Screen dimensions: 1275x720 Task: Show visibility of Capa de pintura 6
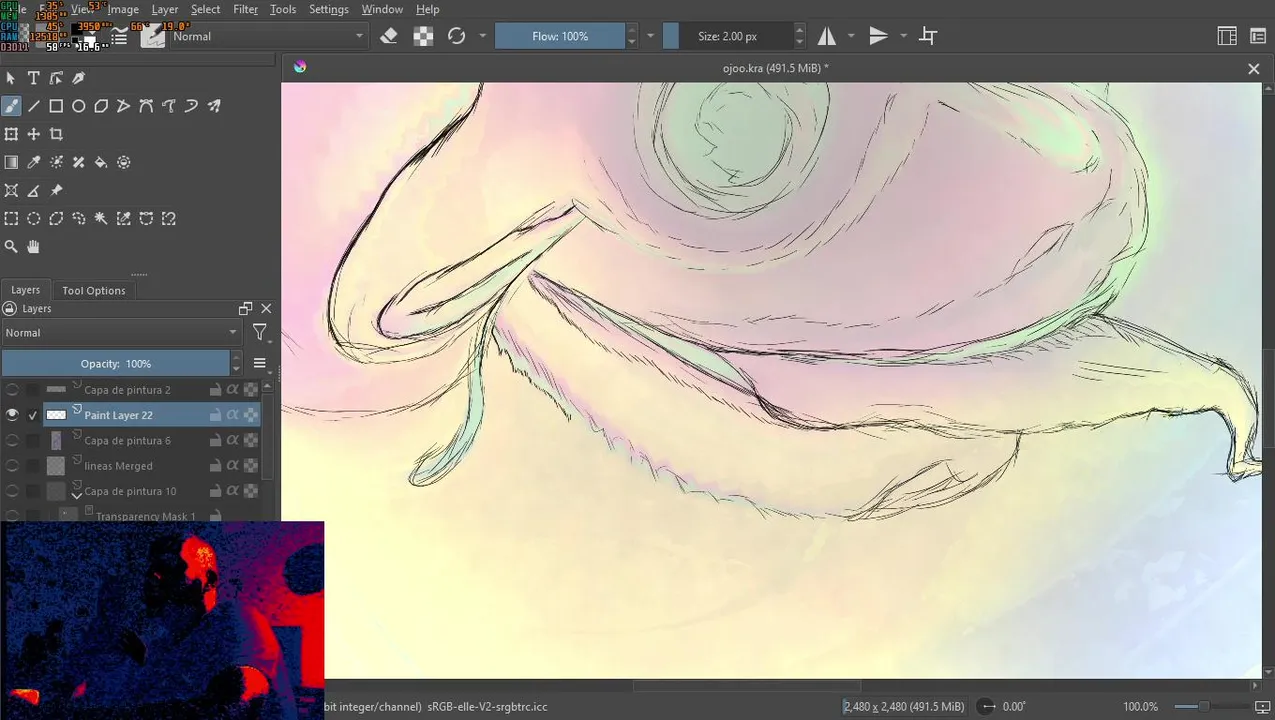(x=12, y=440)
